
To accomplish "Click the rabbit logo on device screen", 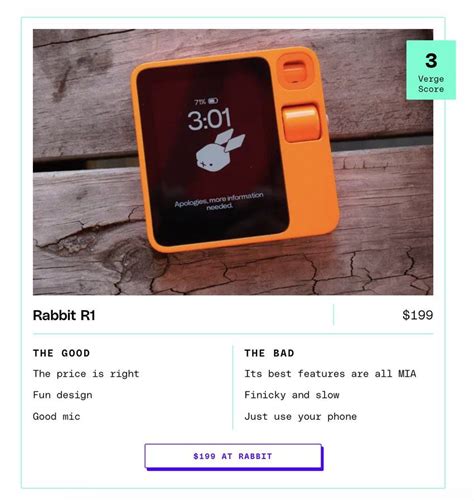I will click(220, 151).
